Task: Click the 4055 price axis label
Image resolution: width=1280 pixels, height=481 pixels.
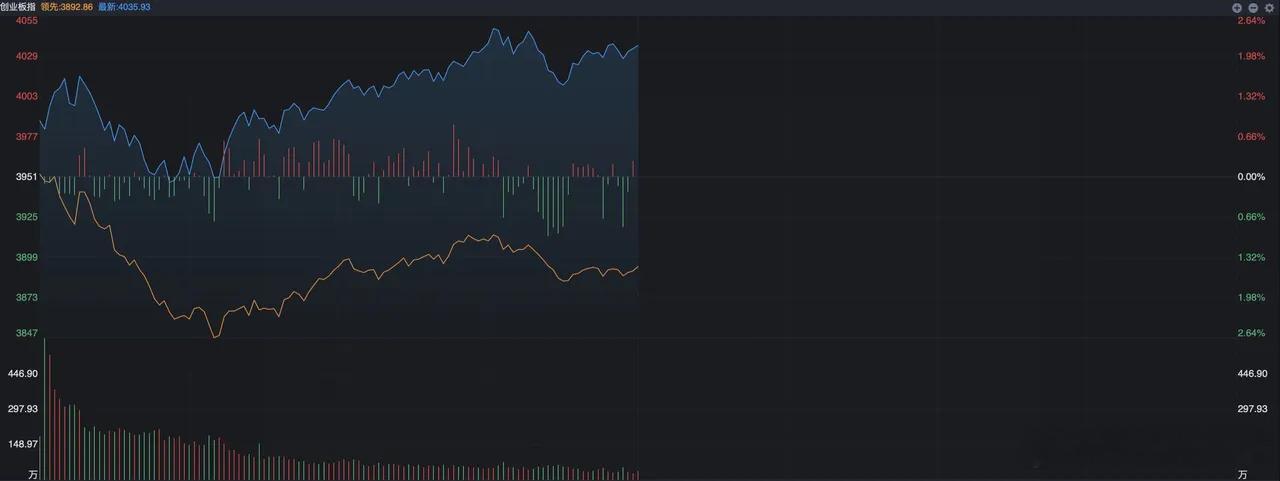Action: 27,20
